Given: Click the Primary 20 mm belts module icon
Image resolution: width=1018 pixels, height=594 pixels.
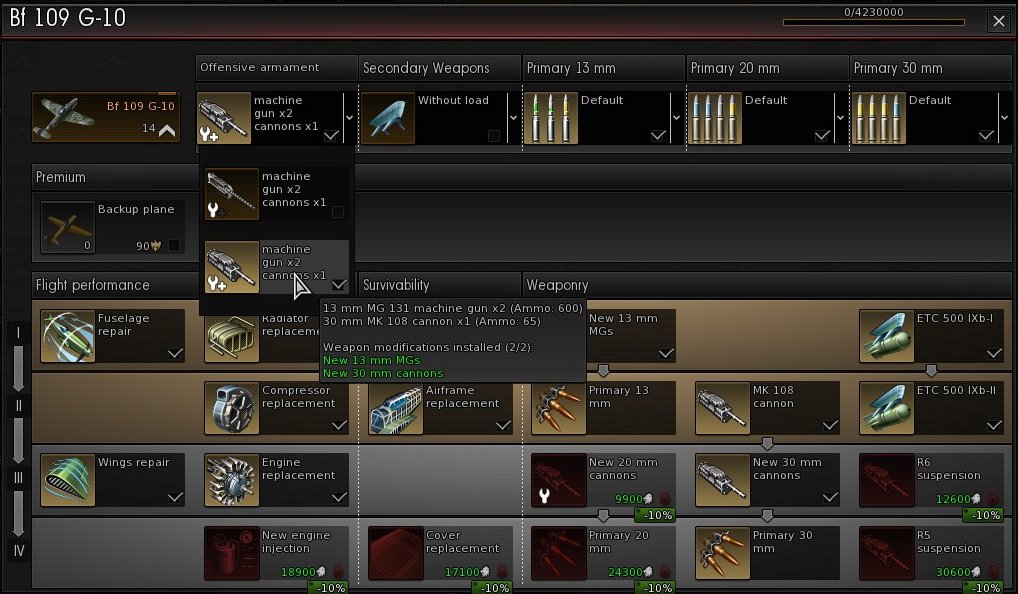Looking at the screenshot, I should click(x=559, y=552).
